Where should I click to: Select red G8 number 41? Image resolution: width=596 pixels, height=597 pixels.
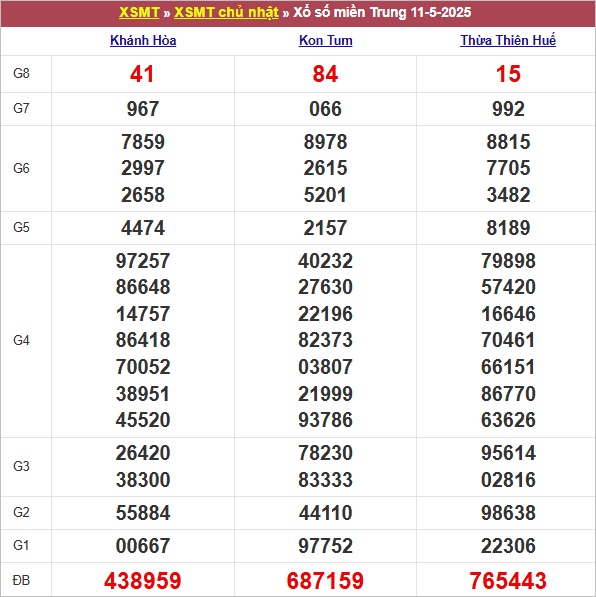(x=142, y=74)
